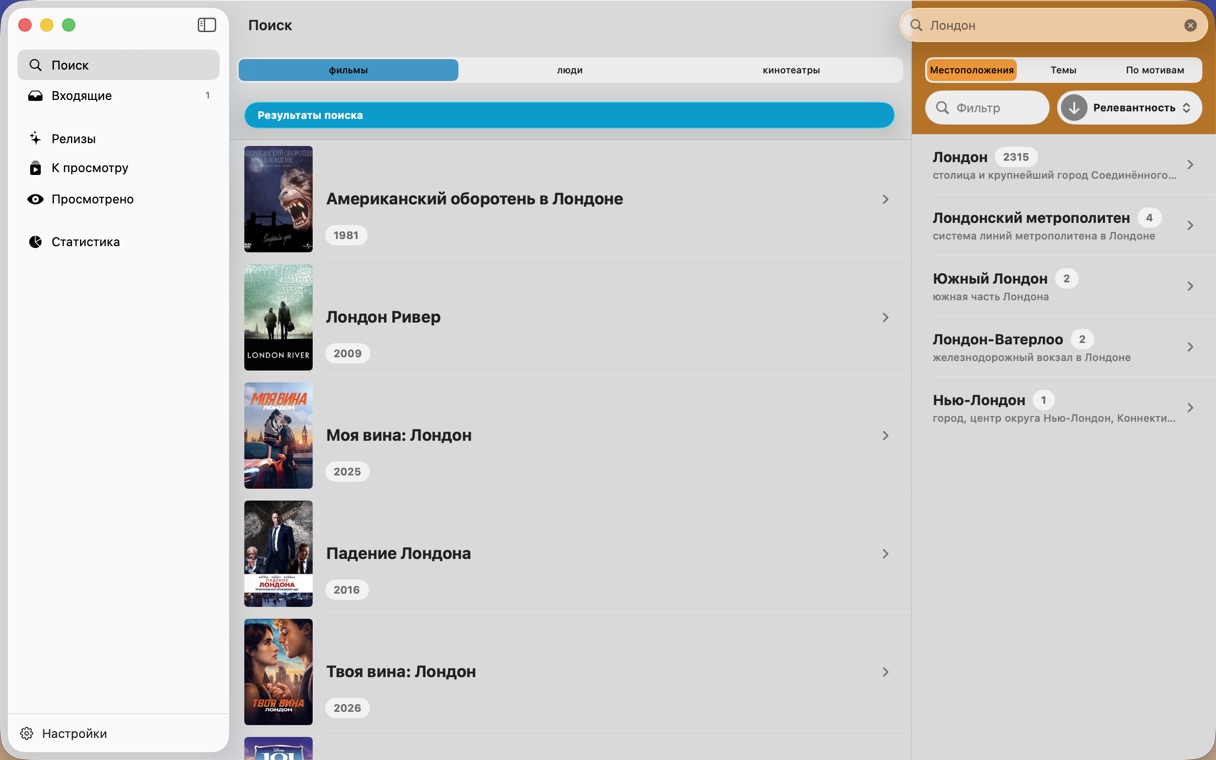Open the Твоя вина: Лондон poster

tap(278, 671)
